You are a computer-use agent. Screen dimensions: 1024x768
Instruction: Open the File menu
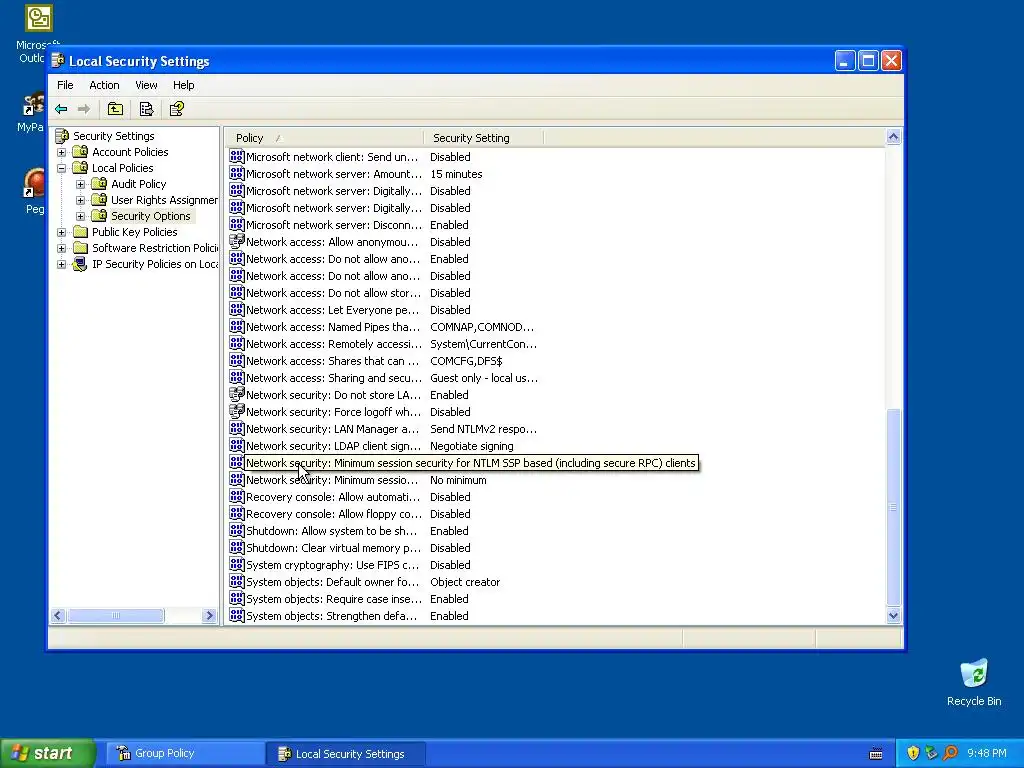65,85
